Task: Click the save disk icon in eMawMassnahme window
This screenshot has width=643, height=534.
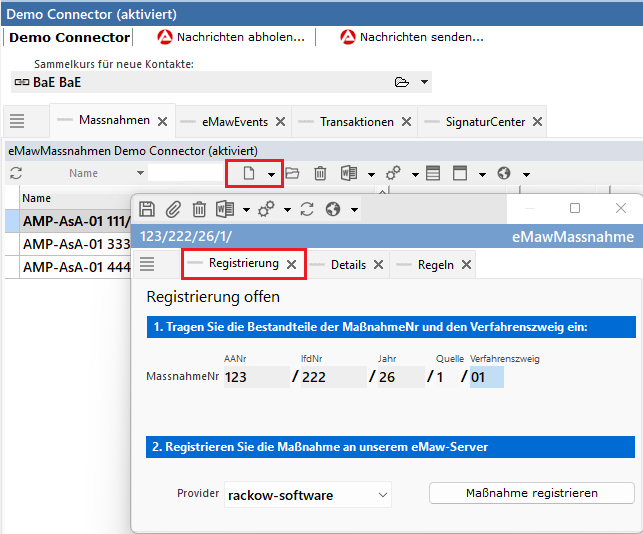Action: pyautogui.click(x=147, y=209)
